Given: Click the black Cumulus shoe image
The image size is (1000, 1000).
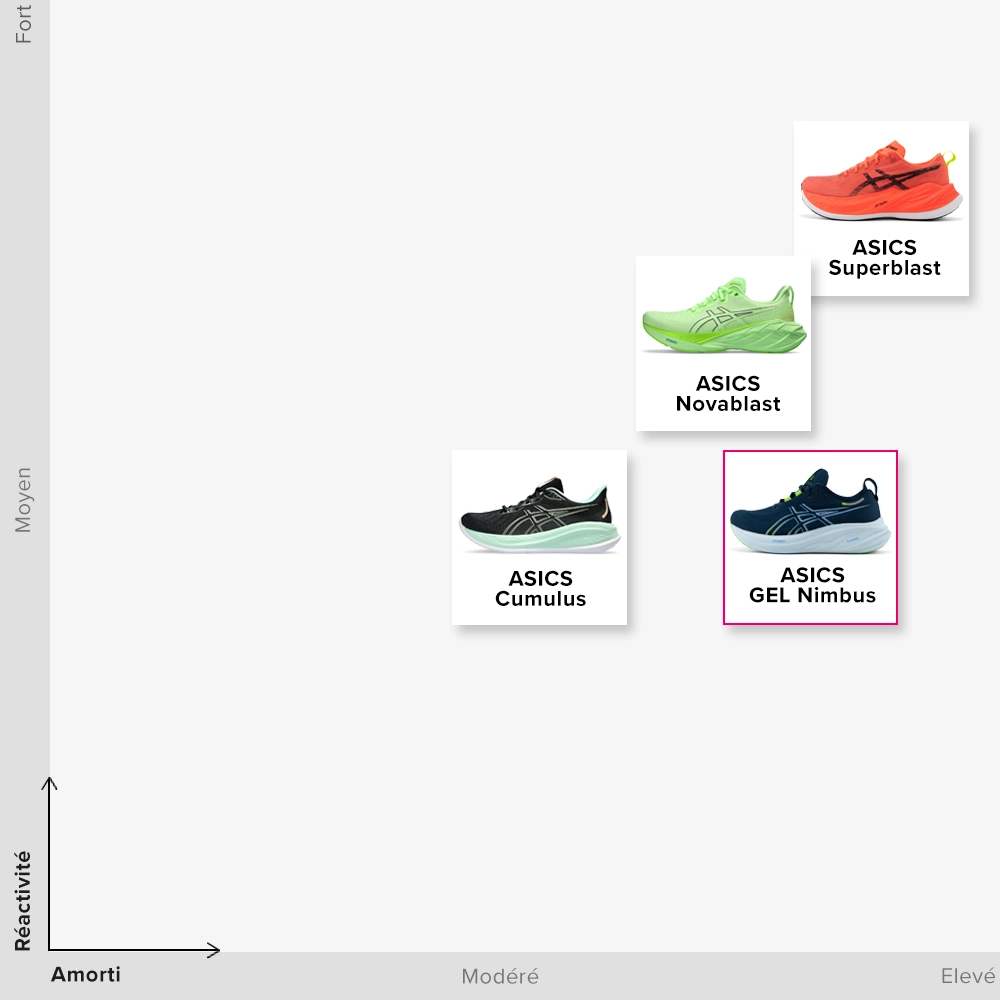Looking at the screenshot, I should (538, 514).
